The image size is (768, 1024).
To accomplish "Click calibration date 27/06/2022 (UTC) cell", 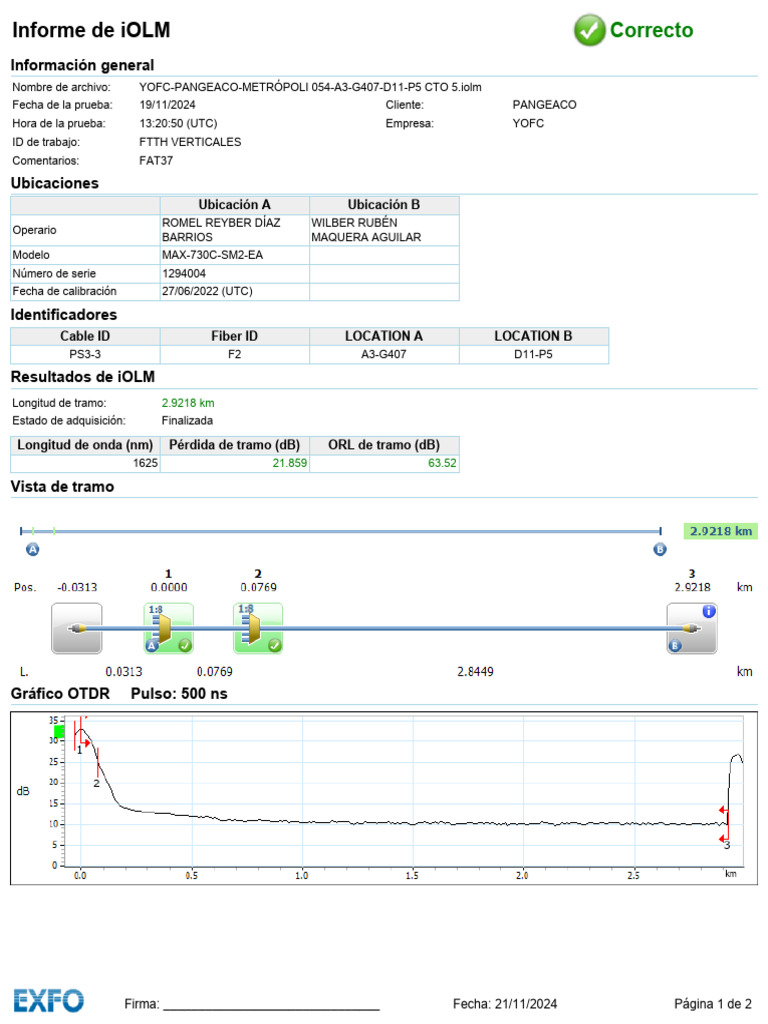I will pyautogui.click(x=234, y=291).
